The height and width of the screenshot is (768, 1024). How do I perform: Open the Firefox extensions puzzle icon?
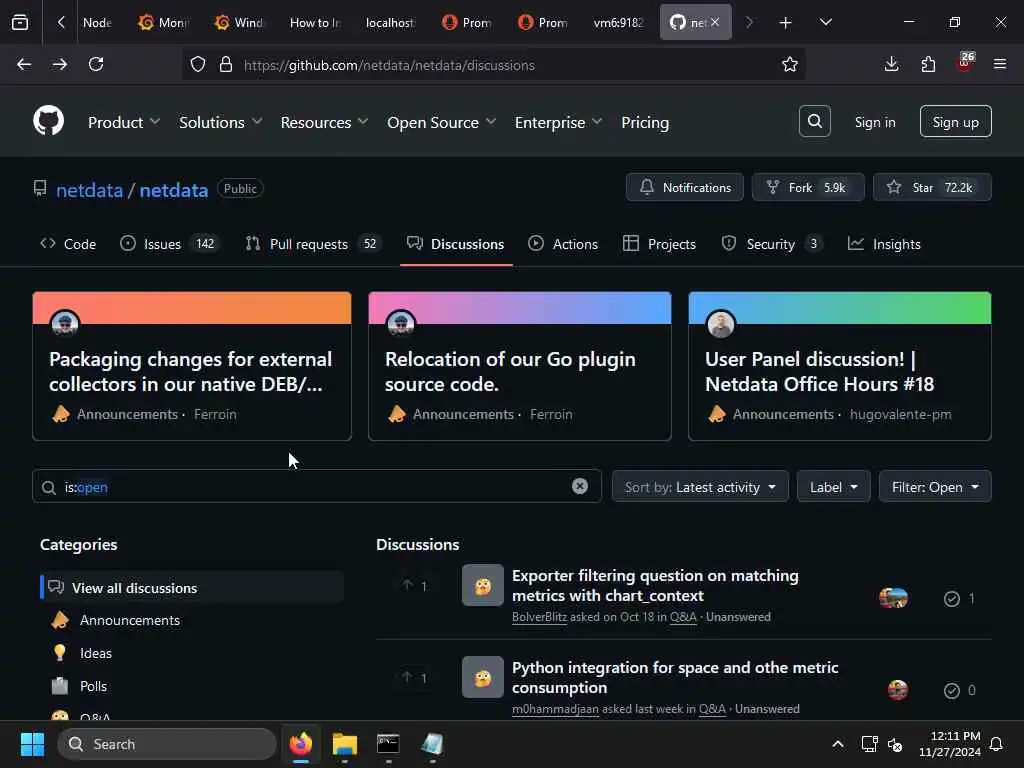coord(928,64)
